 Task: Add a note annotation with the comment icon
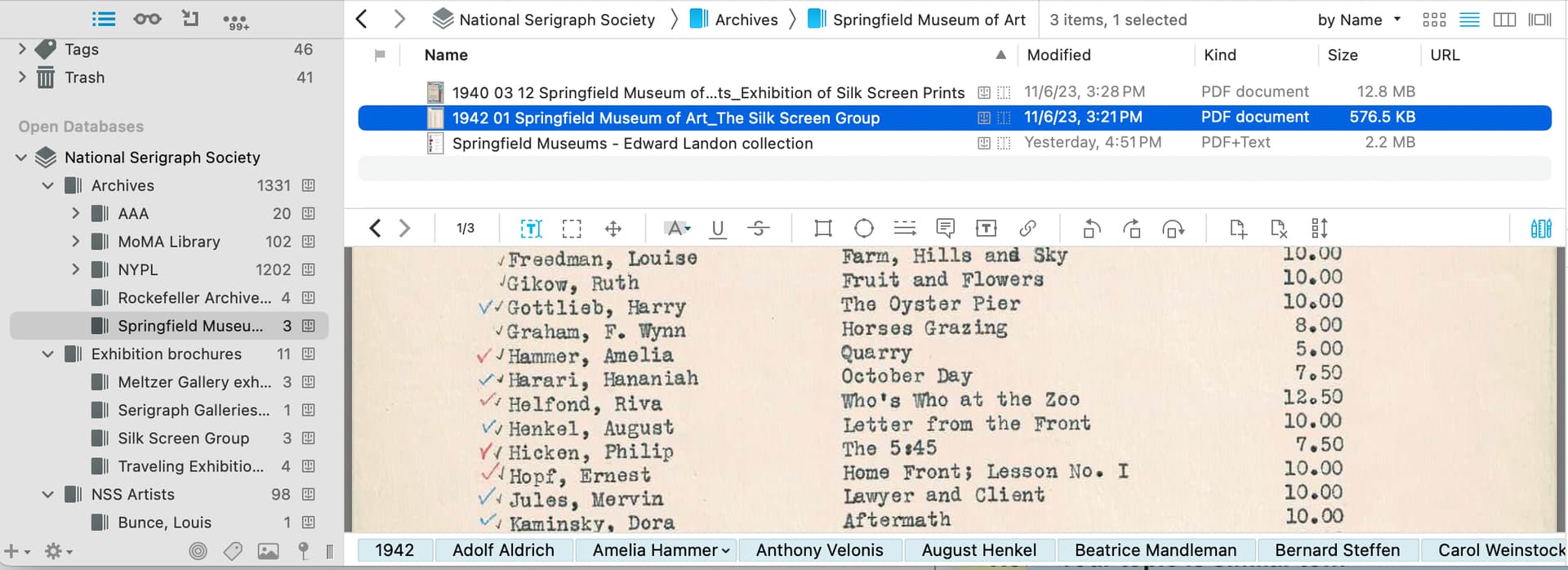click(x=945, y=229)
